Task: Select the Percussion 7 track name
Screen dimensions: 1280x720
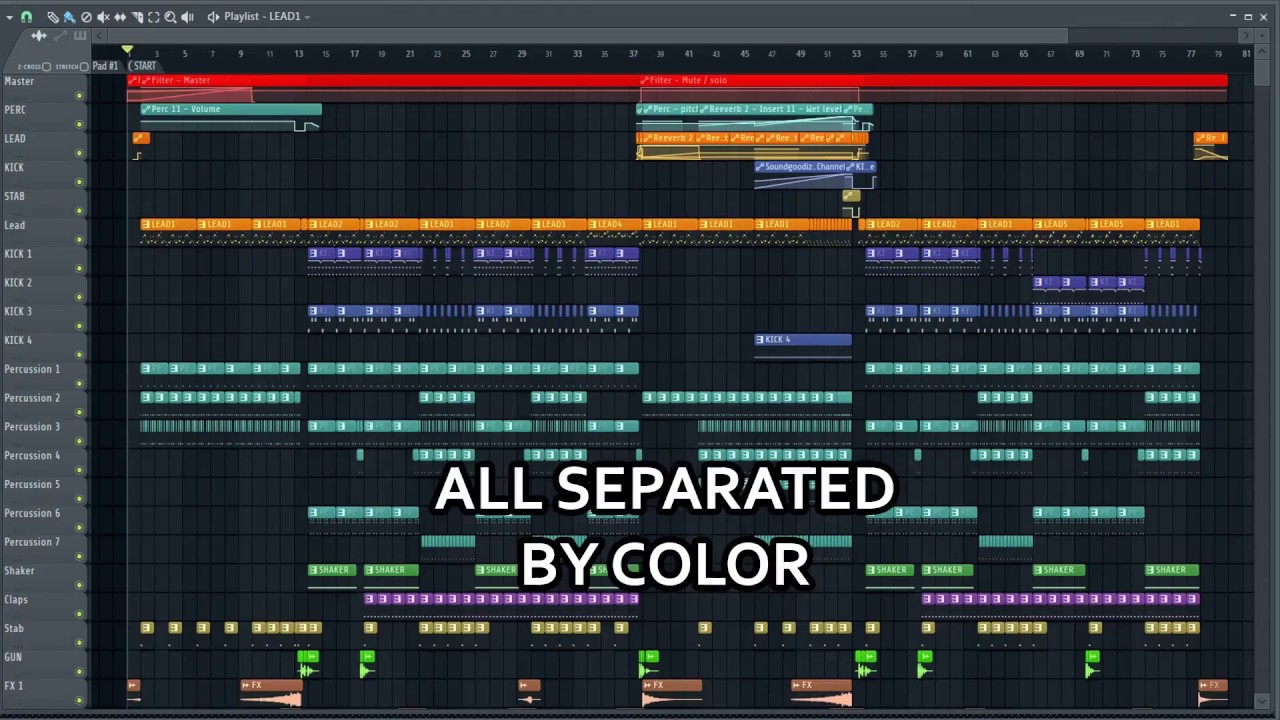Action: pyautogui.click(x=32, y=542)
